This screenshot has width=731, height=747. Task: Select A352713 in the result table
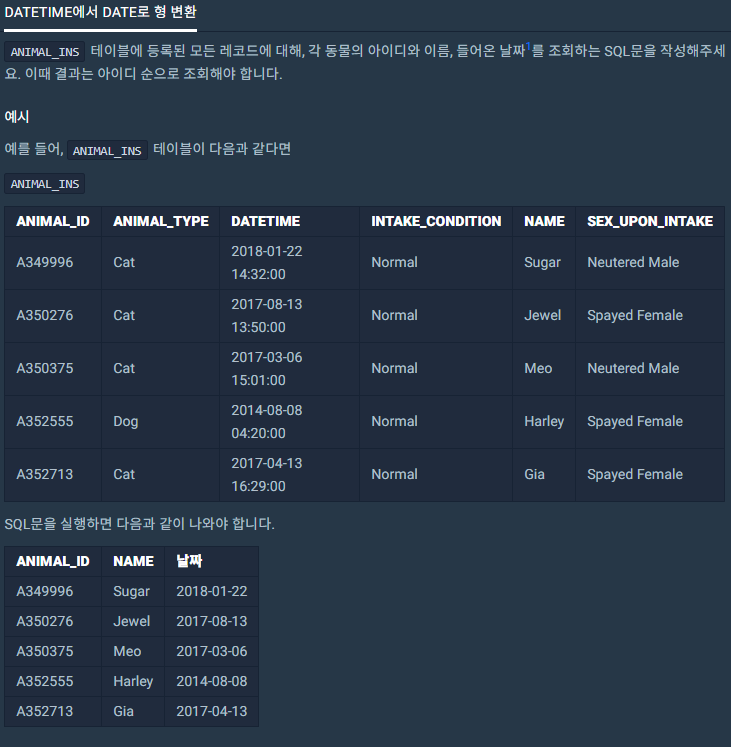[45, 712]
